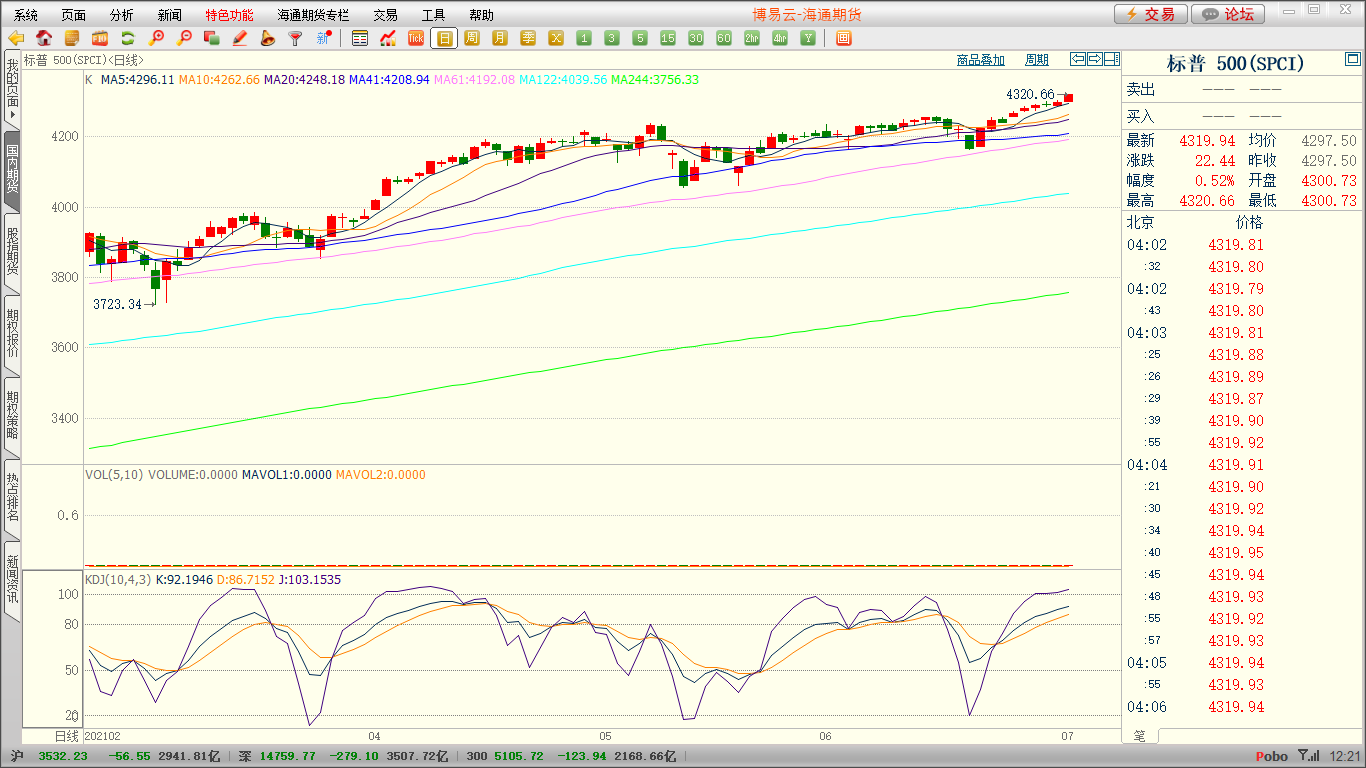This screenshot has width=1366, height=768.
Task: Click the red window layout icon at toolbar end
Action: tap(844, 39)
